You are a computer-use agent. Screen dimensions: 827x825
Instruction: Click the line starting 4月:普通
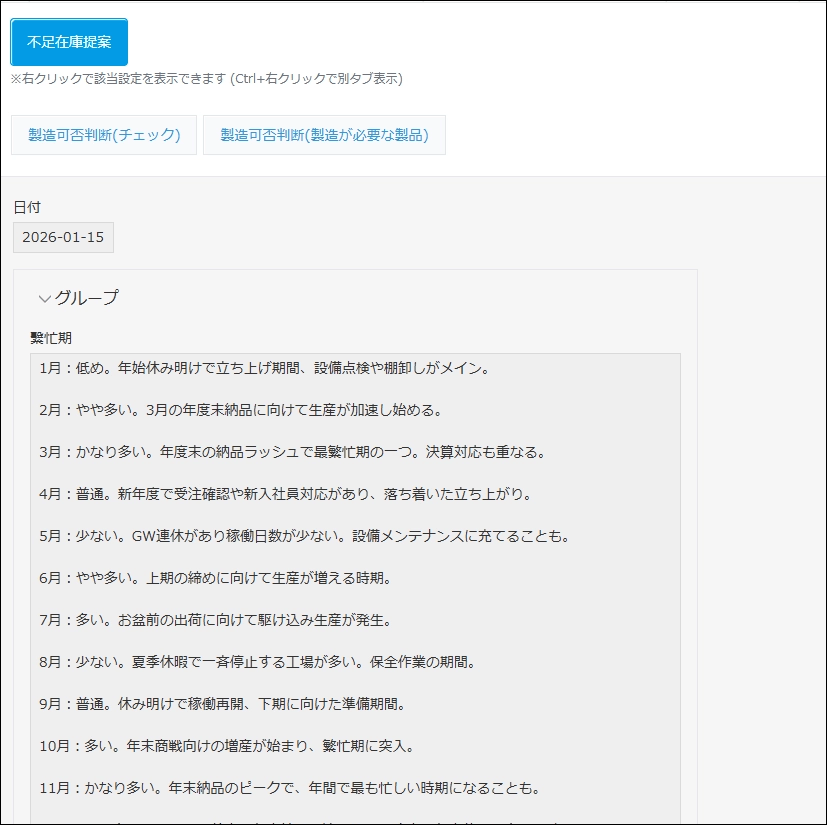(285, 494)
